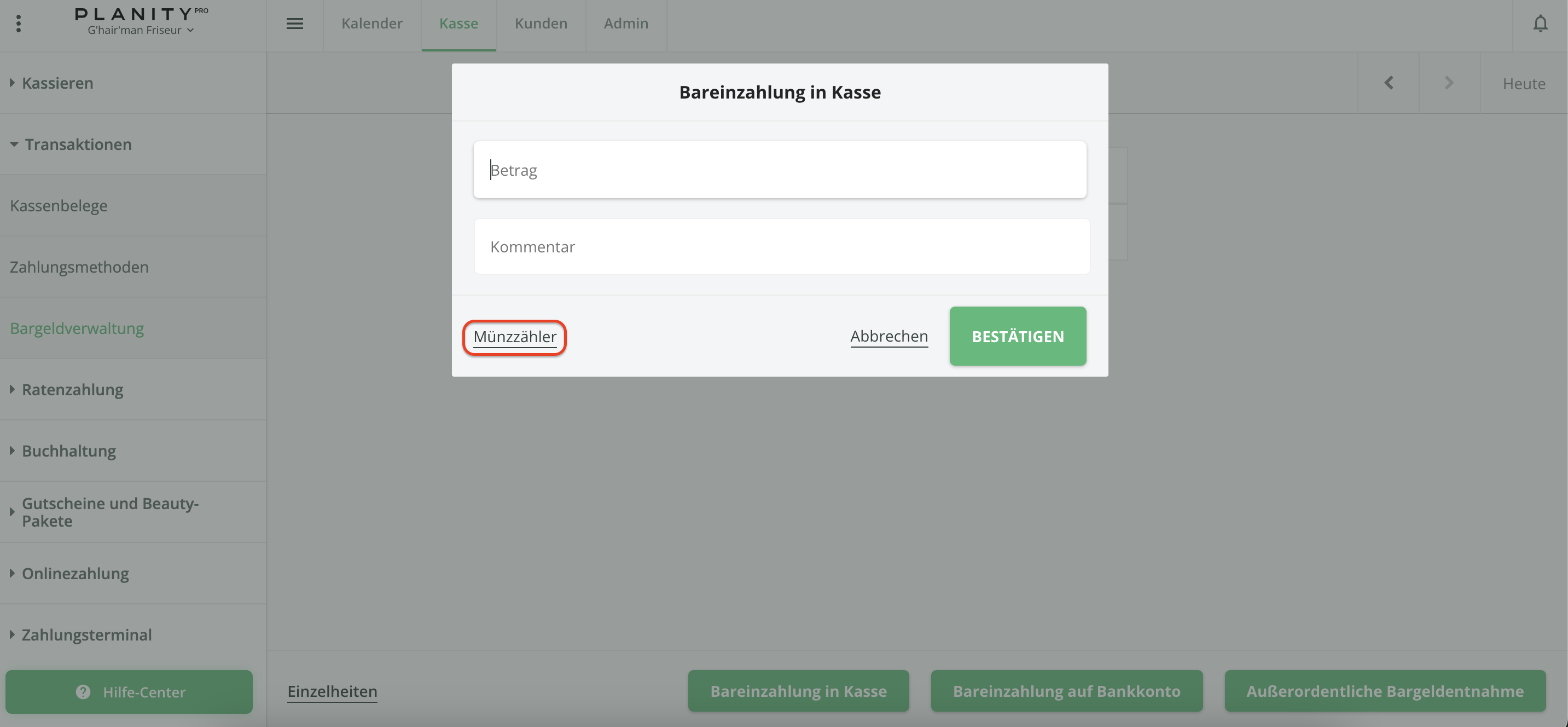
Task: Go to previous day arrow
Action: point(1389,83)
